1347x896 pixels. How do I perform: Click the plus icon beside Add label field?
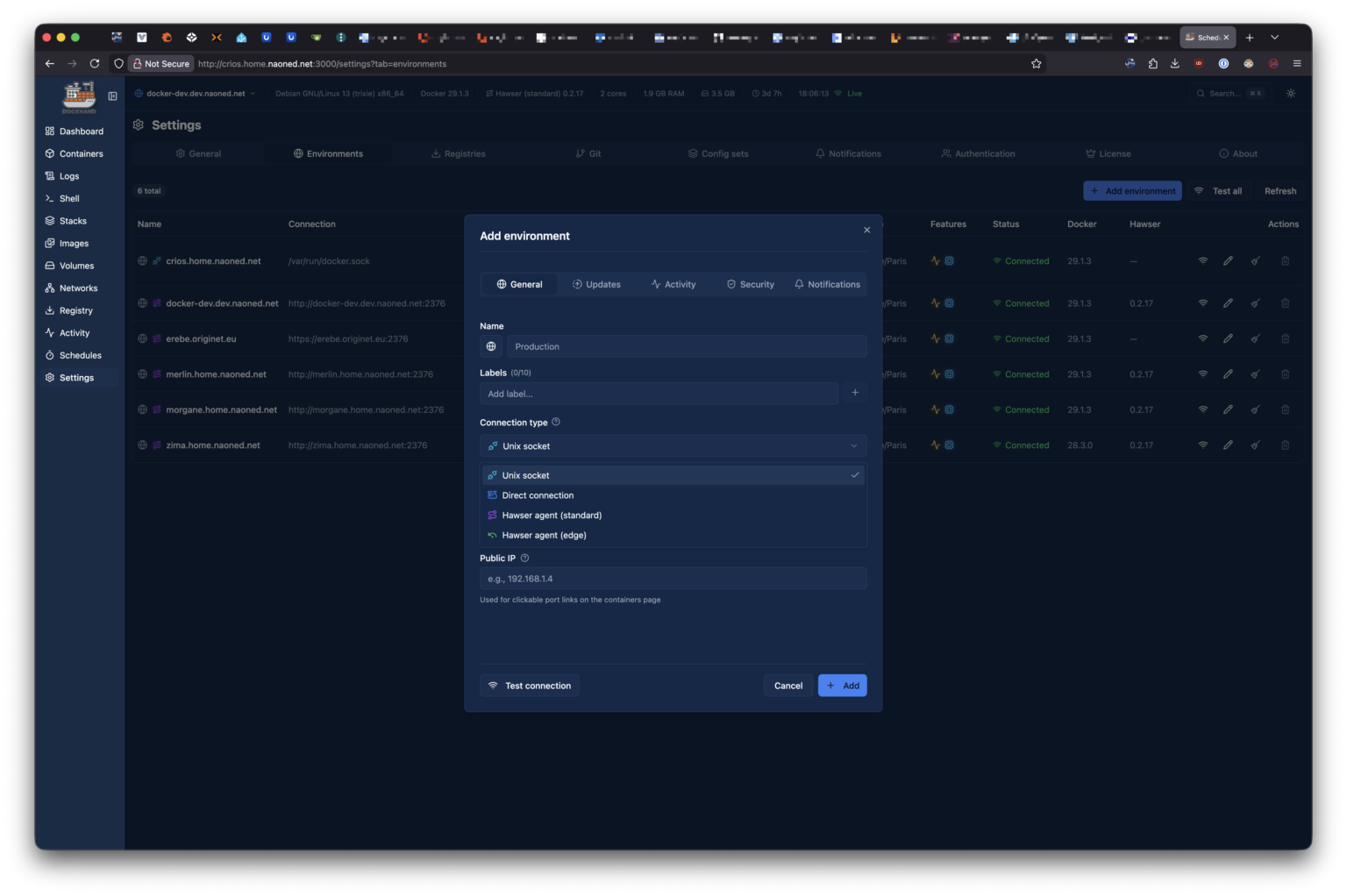pyautogui.click(x=854, y=393)
